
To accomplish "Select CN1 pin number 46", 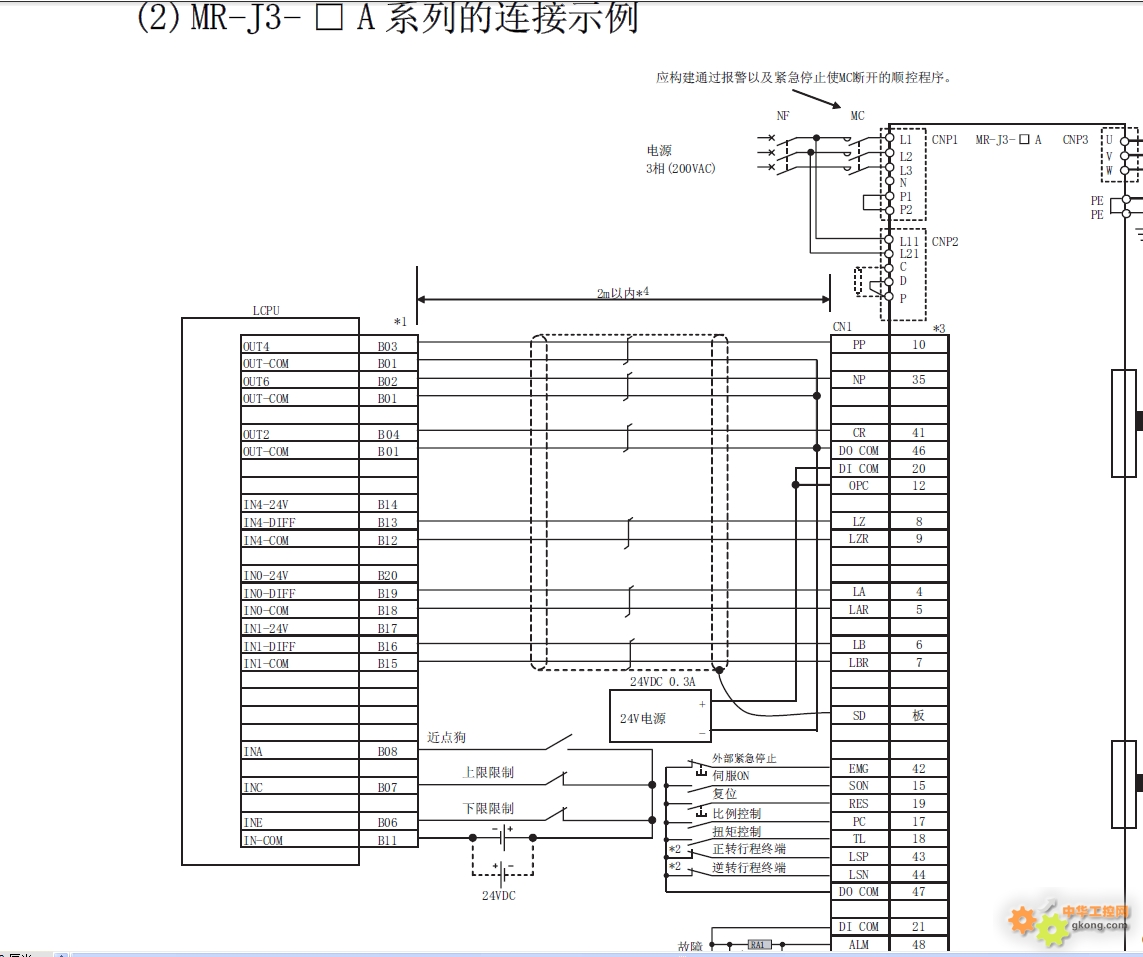I will (918, 450).
